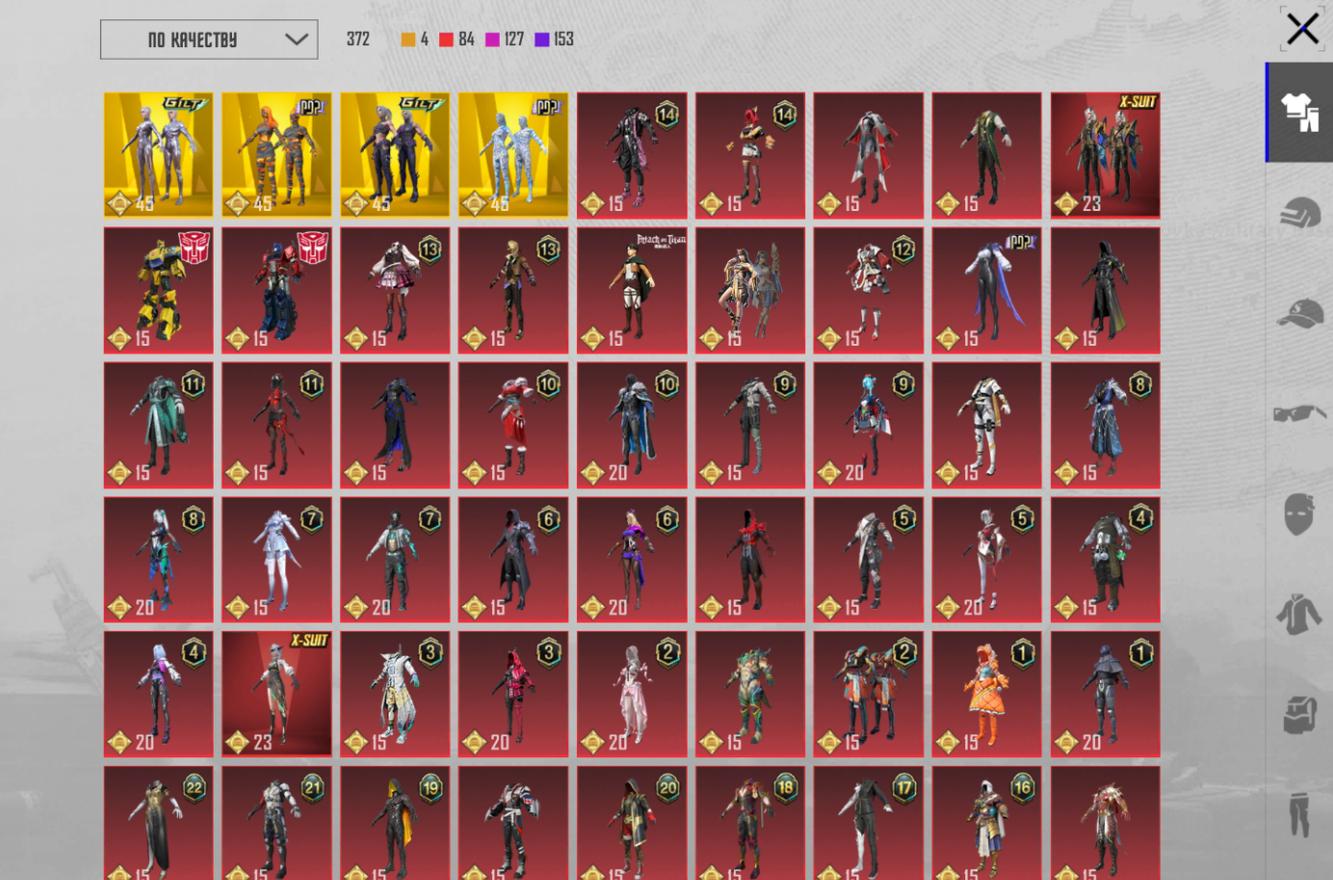Screen dimensions: 1333x880
Task: Filter by pink quality count 127
Action: point(505,40)
